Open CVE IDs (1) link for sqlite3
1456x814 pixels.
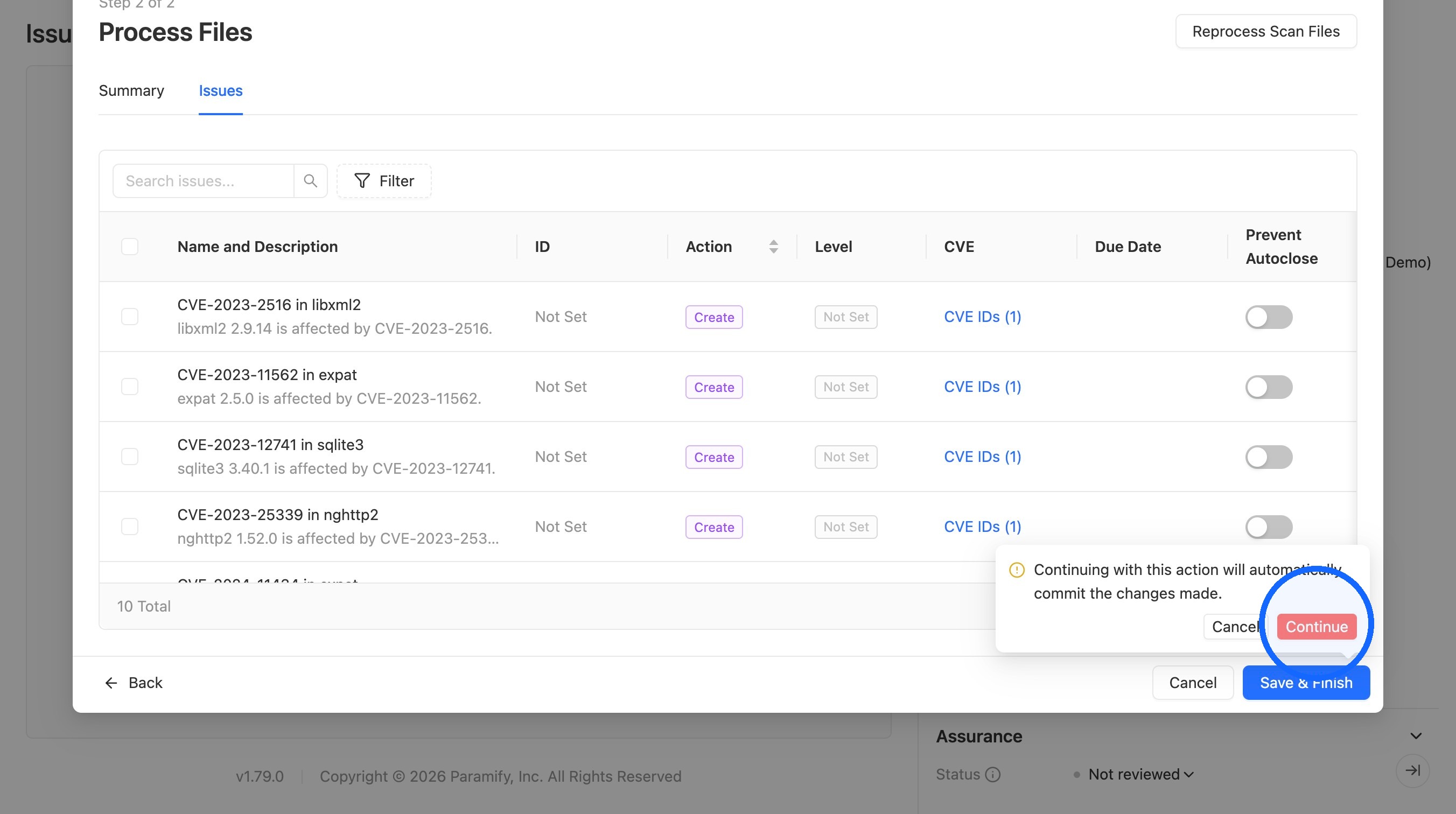[982, 457]
